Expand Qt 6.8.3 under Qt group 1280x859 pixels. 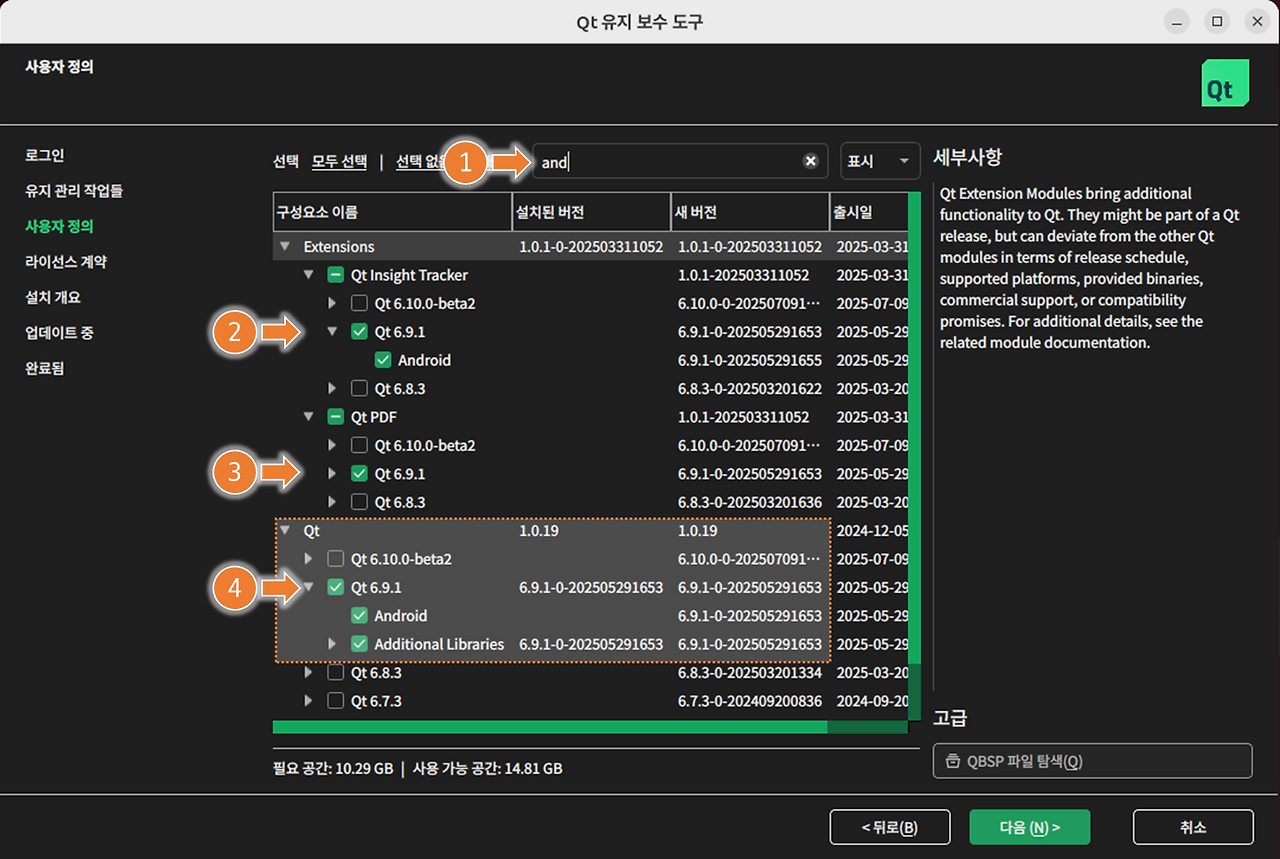pos(309,673)
